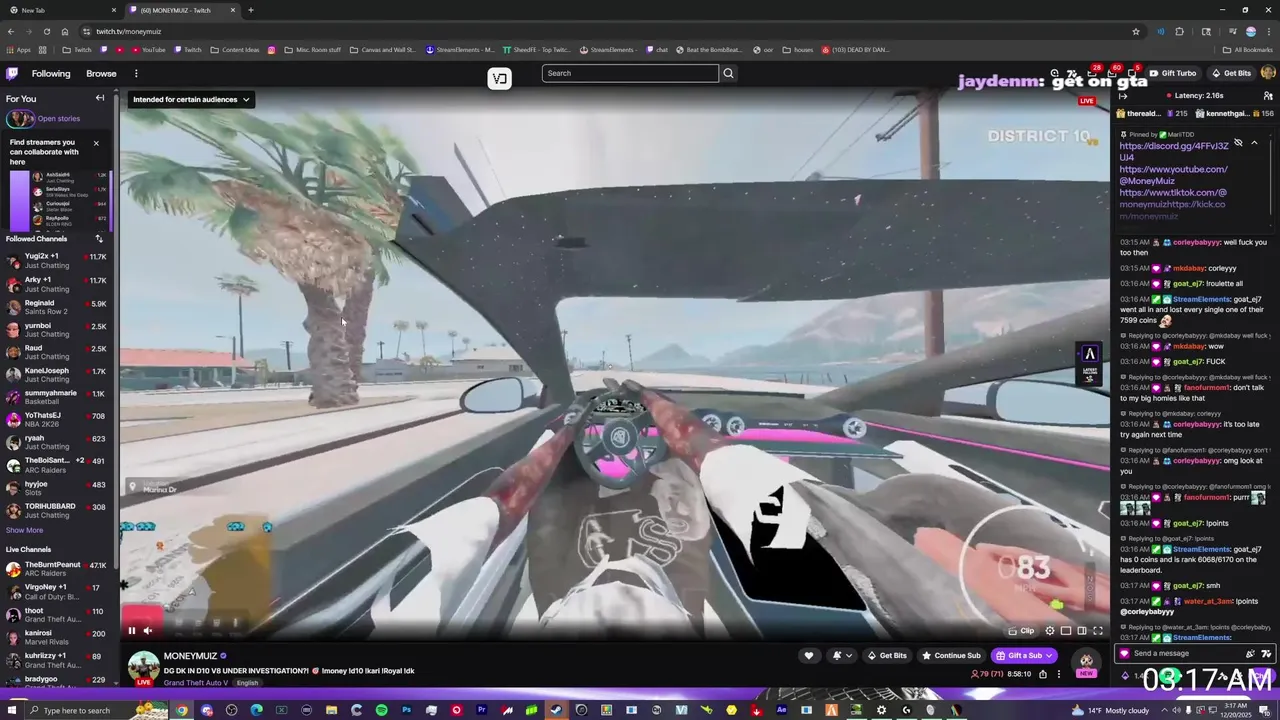The image size is (1280, 720).
Task: Open Spotify from the taskbar
Action: click(x=381, y=710)
